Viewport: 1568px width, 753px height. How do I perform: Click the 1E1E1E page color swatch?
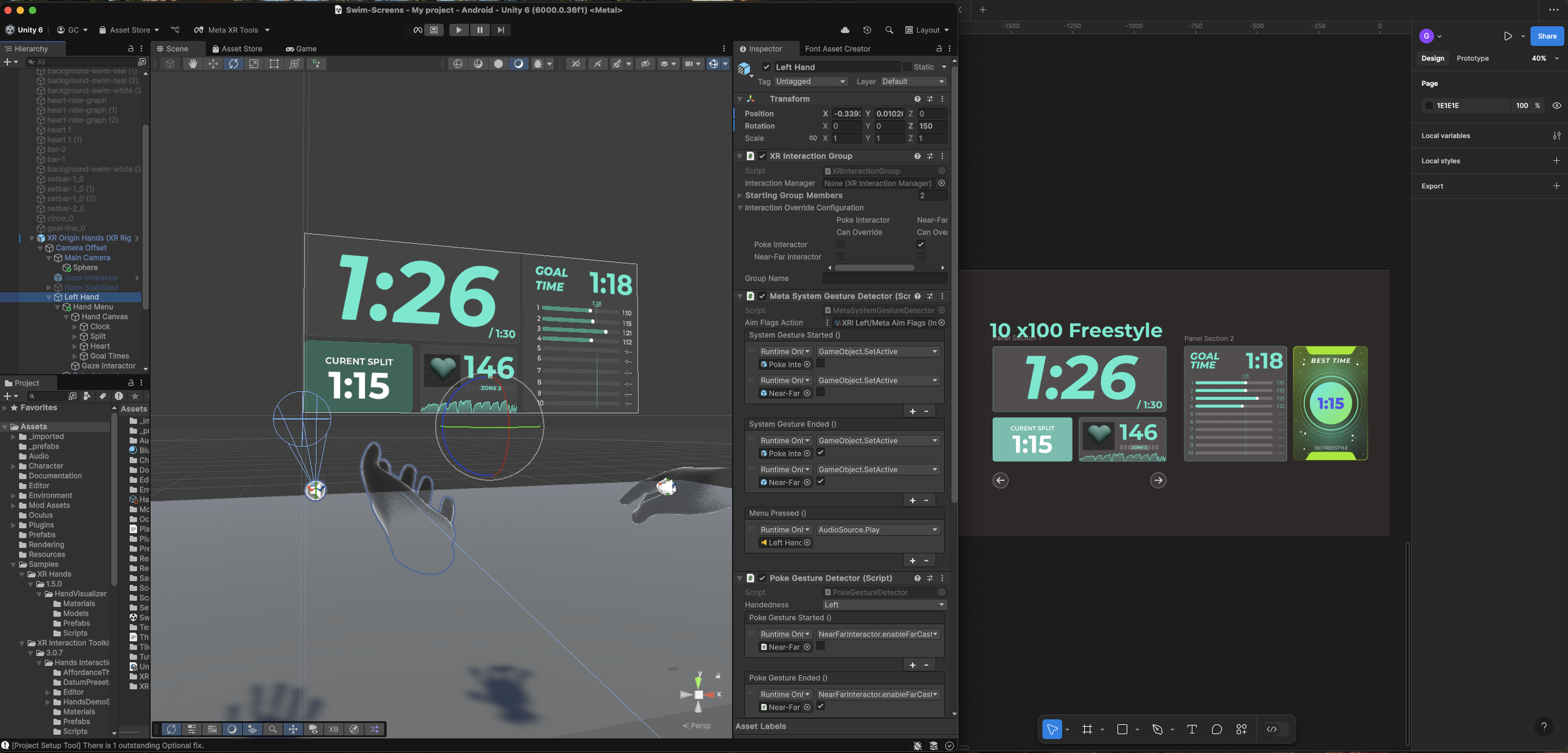point(1429,106)
